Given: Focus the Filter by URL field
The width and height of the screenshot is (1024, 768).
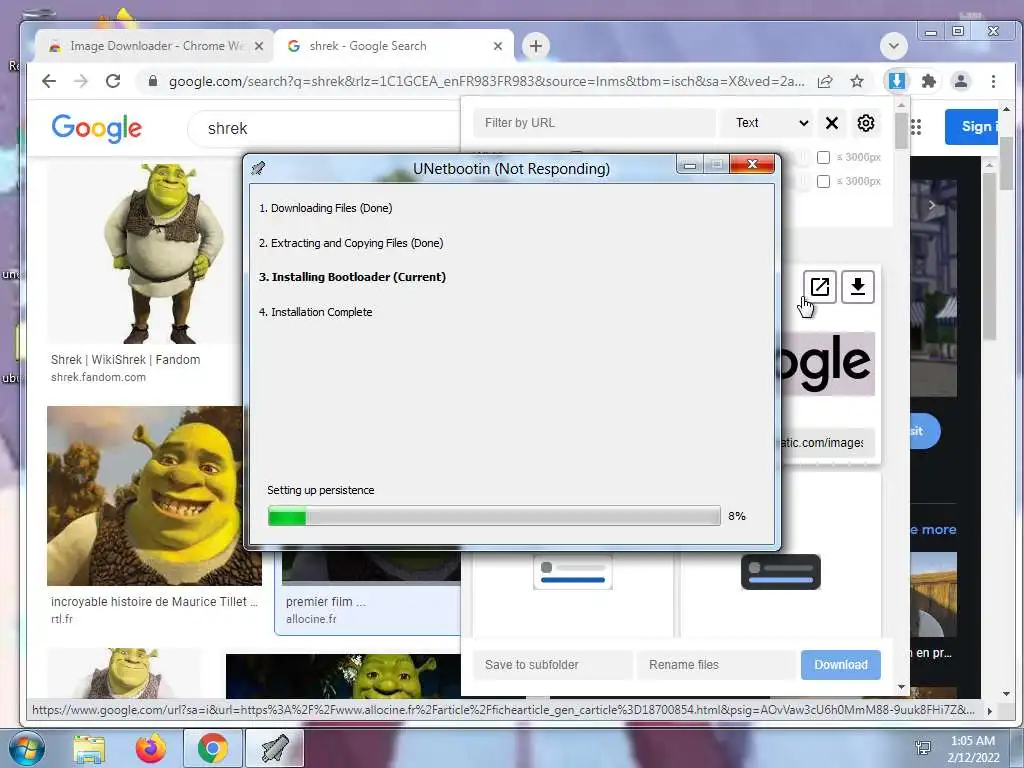Looking at the screenshot, I should tap(594, 123).
